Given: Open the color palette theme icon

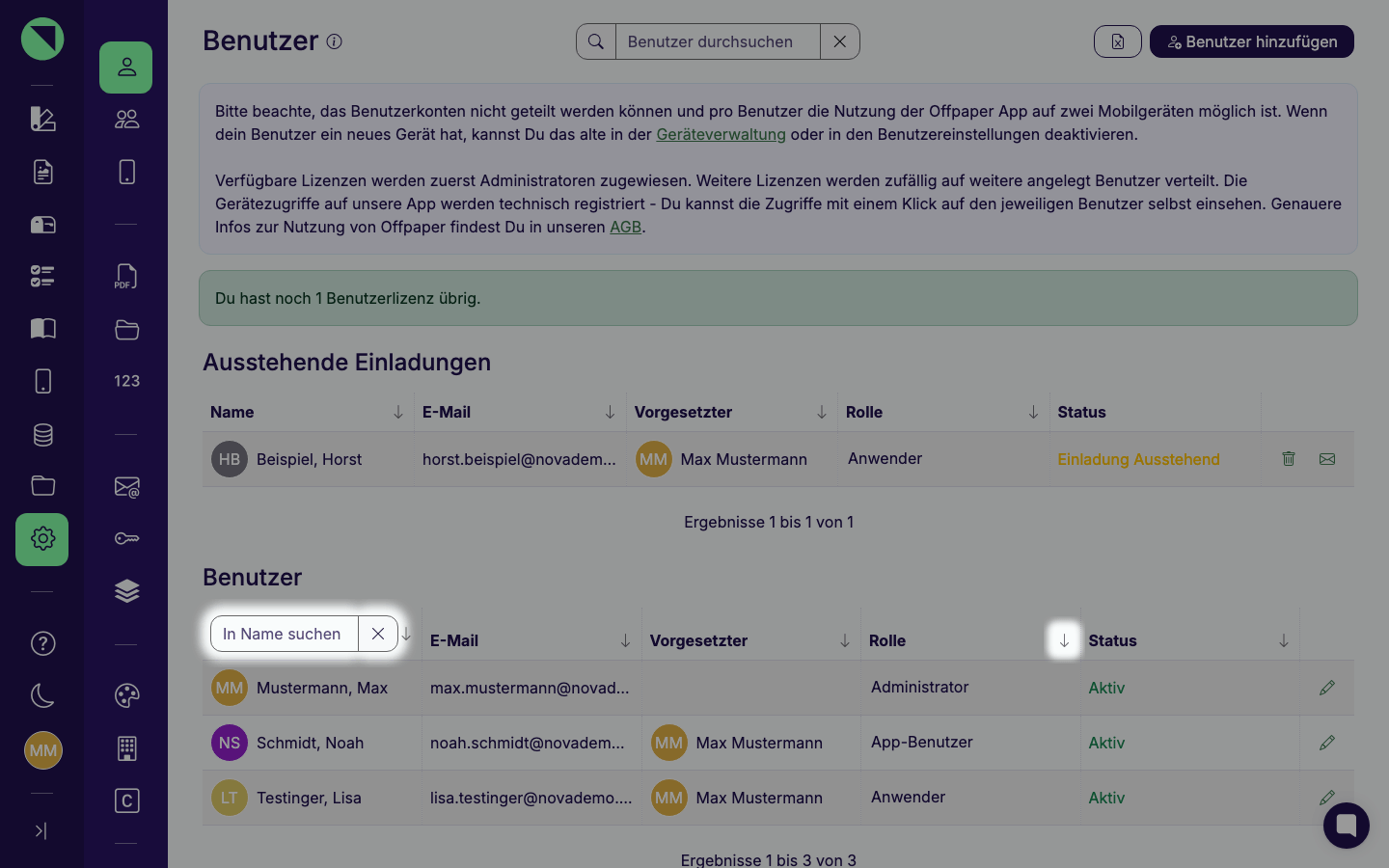Looking at the screenshot, I should tap(126, 695).
